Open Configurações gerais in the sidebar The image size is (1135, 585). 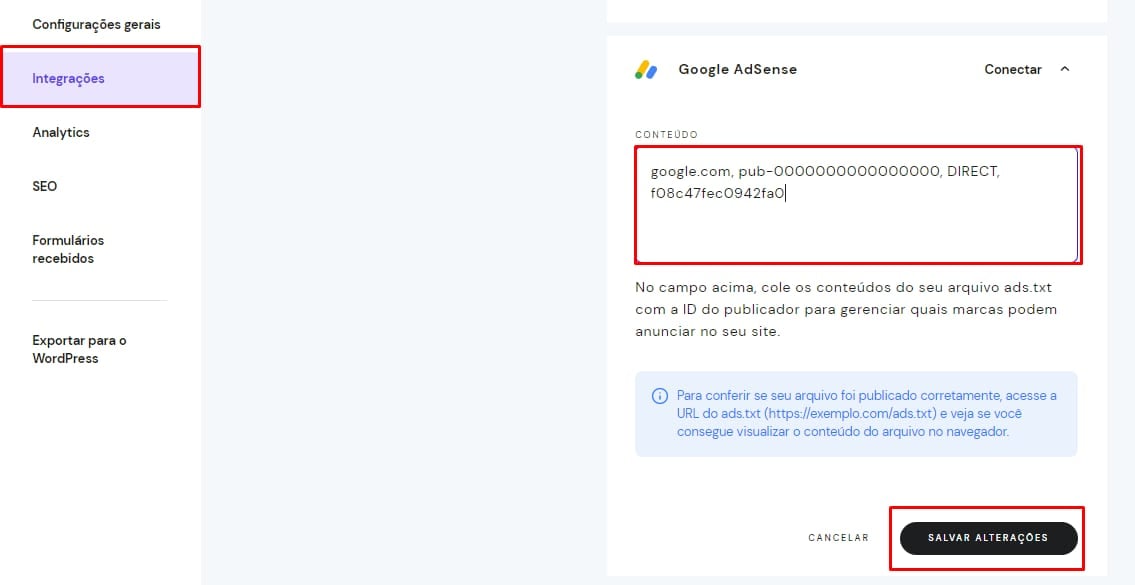[x=96, y=24]
